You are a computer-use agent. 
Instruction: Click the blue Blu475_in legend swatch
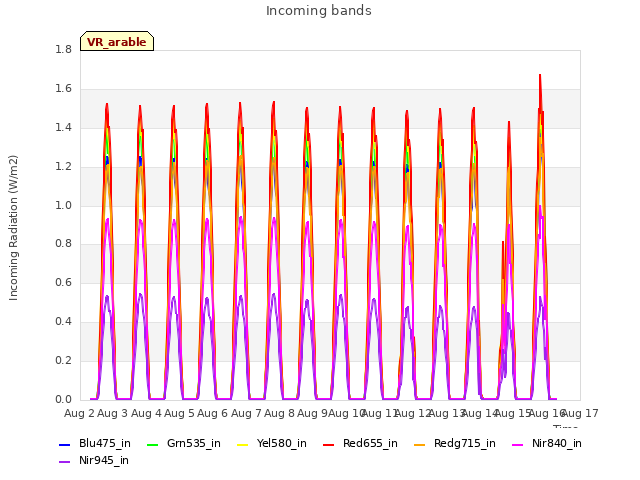coord(64,444)
